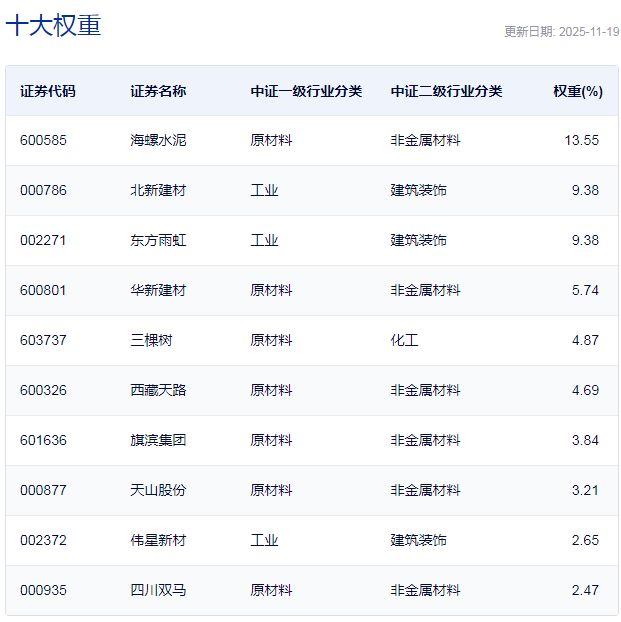The height and width of the screenshot is (622, 621).
Task: Select the 中证二级行业分类 column header
Action: pos(446,91)
